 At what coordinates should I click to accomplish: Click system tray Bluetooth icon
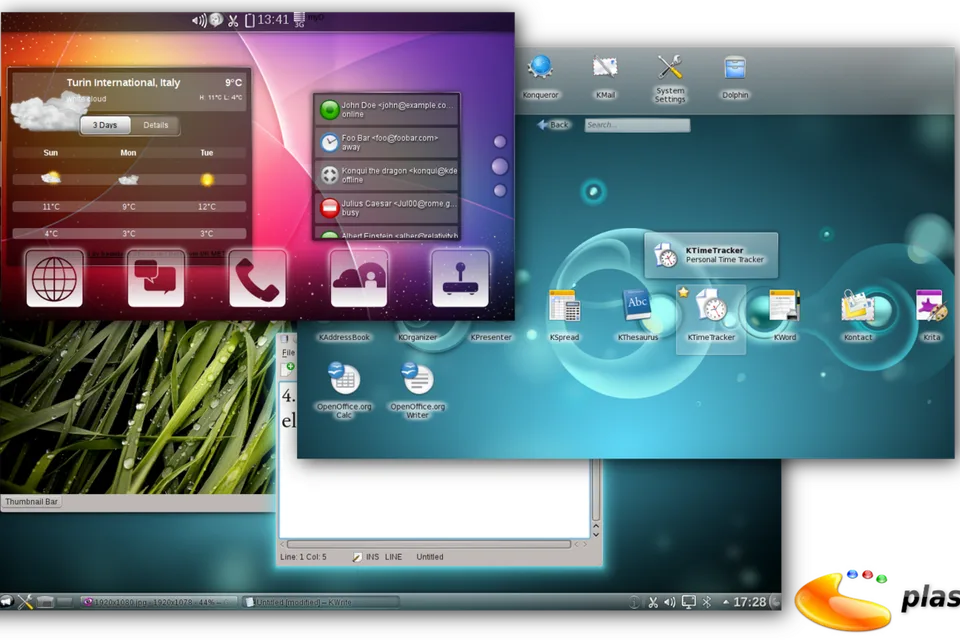point(707,603)
